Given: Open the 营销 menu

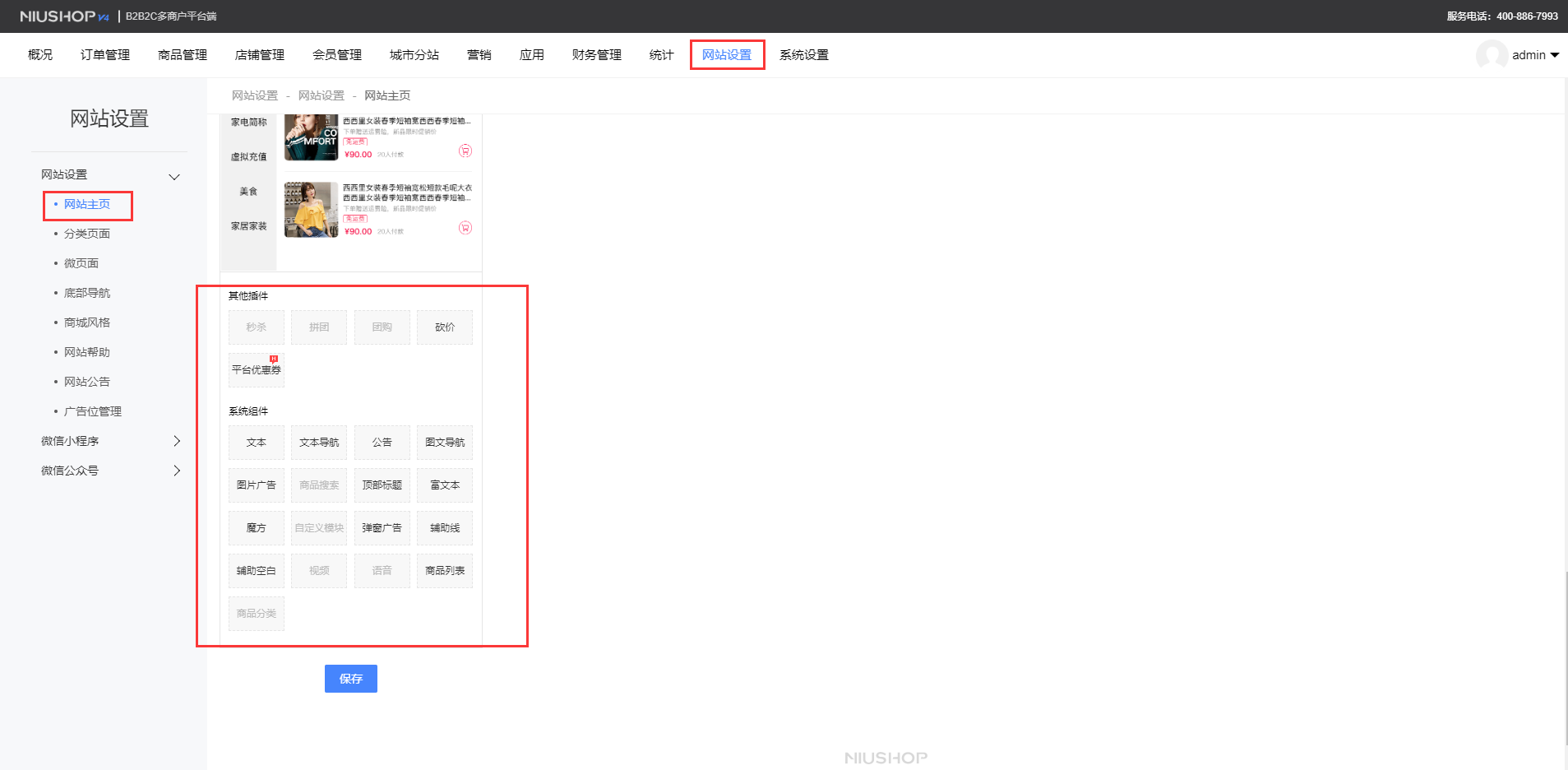Looking at the screenshot, I should 479,55.
